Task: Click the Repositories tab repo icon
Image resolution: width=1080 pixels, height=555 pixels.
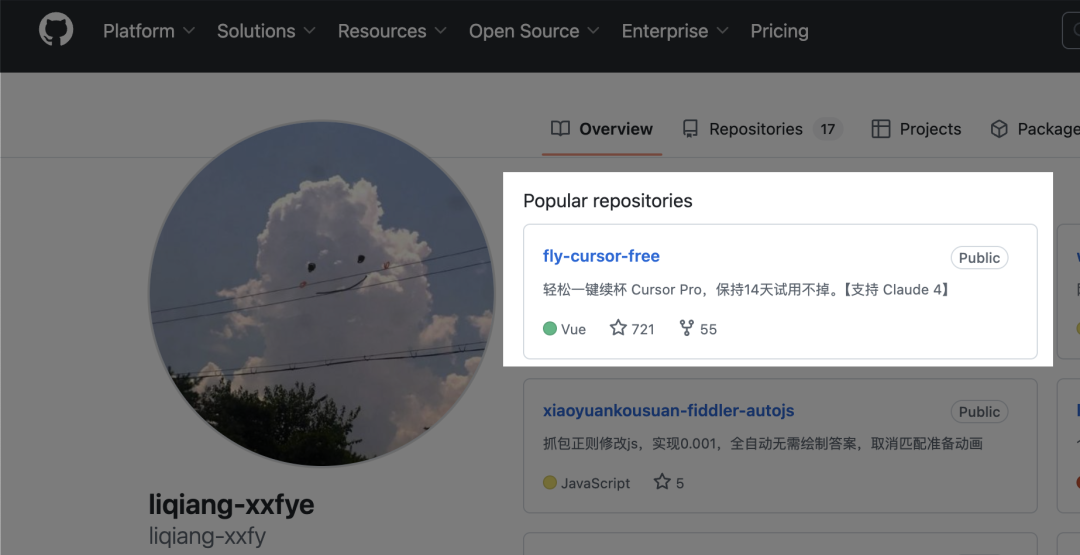Action: pyautogui.click(x=690, y=129)
